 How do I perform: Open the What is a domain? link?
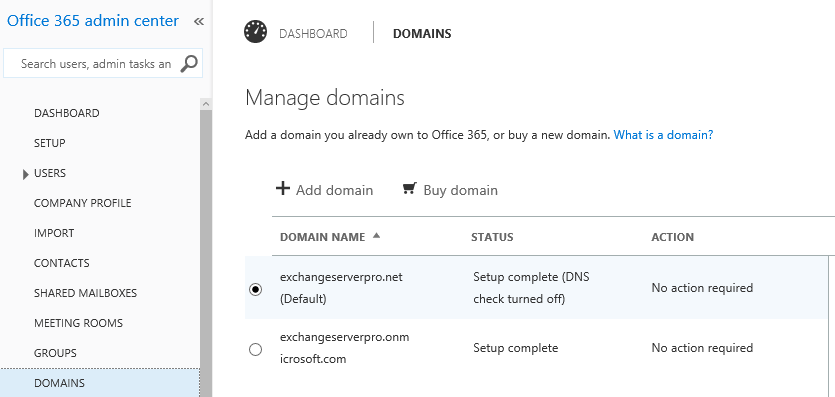[x=664, y=135]
